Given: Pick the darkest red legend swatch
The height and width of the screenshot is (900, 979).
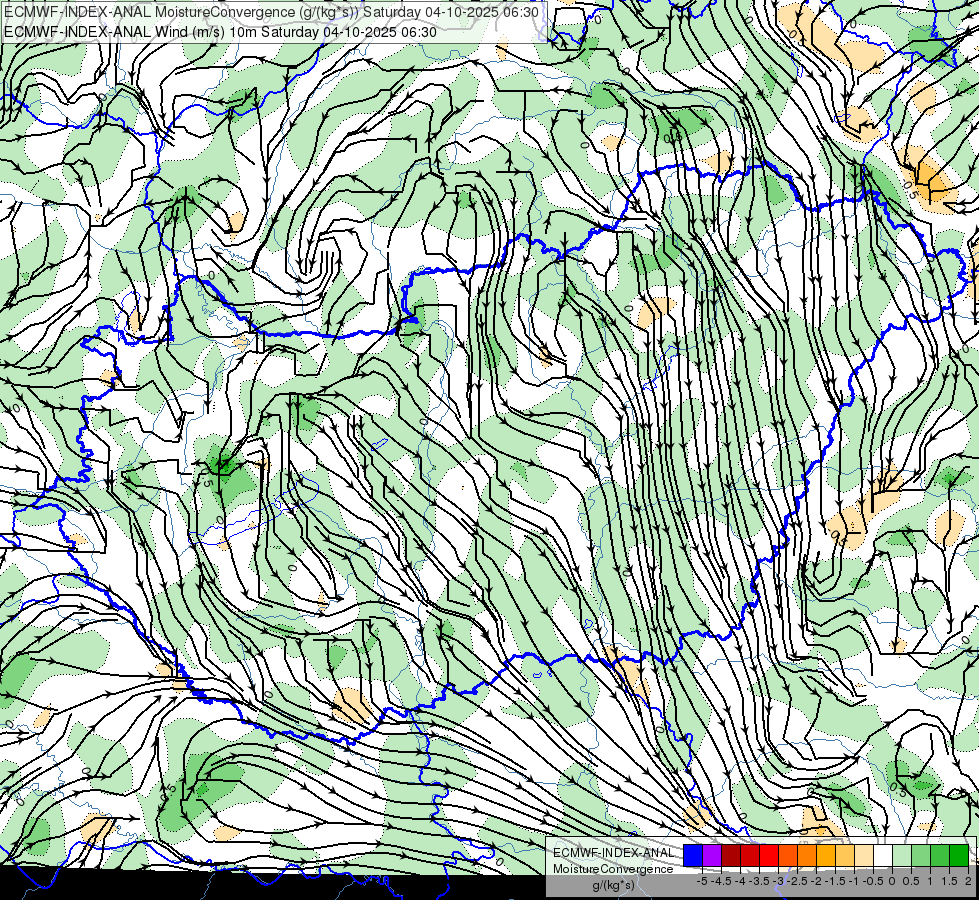Looking at the screenshot, I should click(x=731, y=855).
